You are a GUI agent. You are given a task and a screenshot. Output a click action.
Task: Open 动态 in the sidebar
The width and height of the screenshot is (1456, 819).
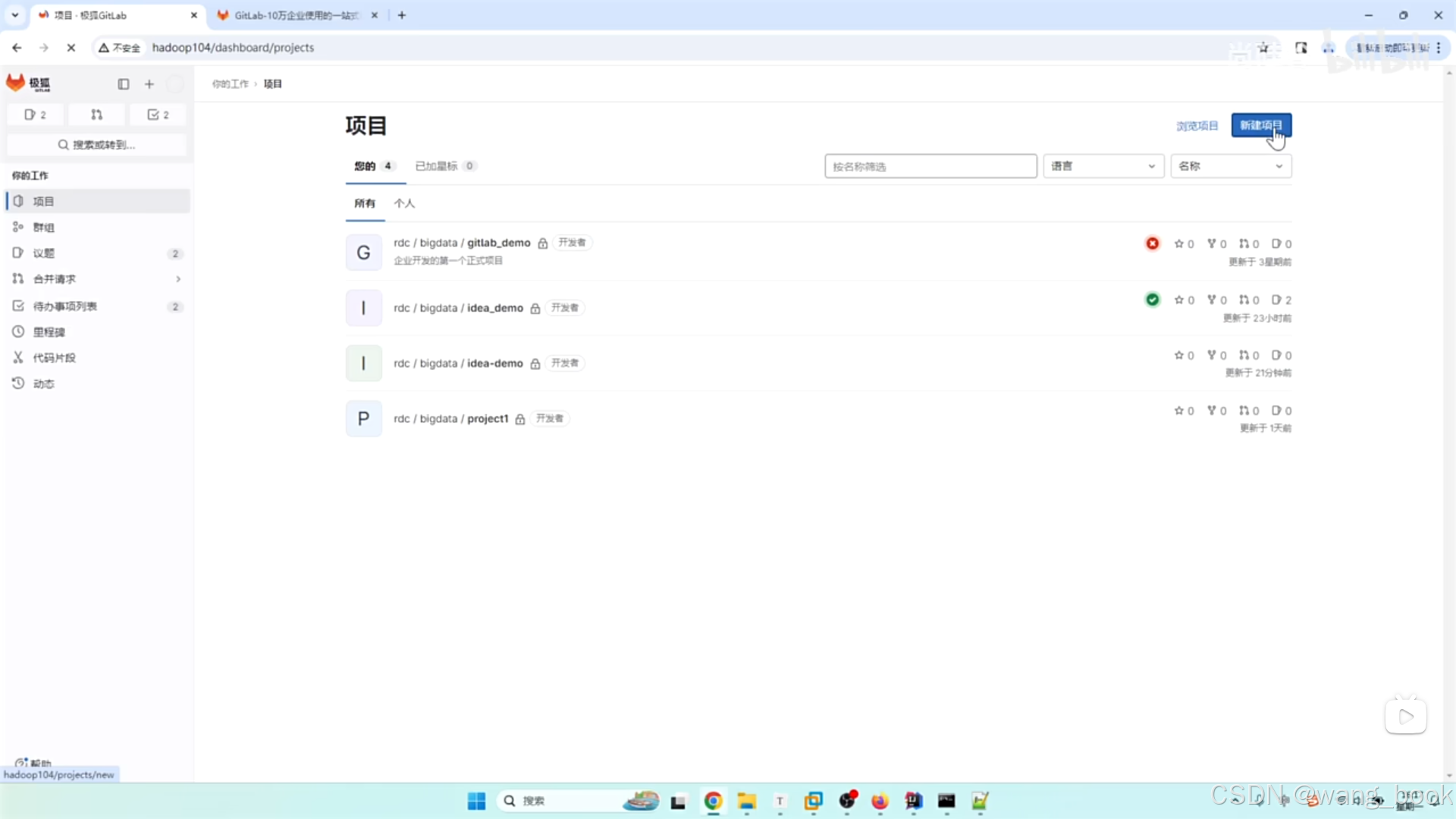click(98, 383)
